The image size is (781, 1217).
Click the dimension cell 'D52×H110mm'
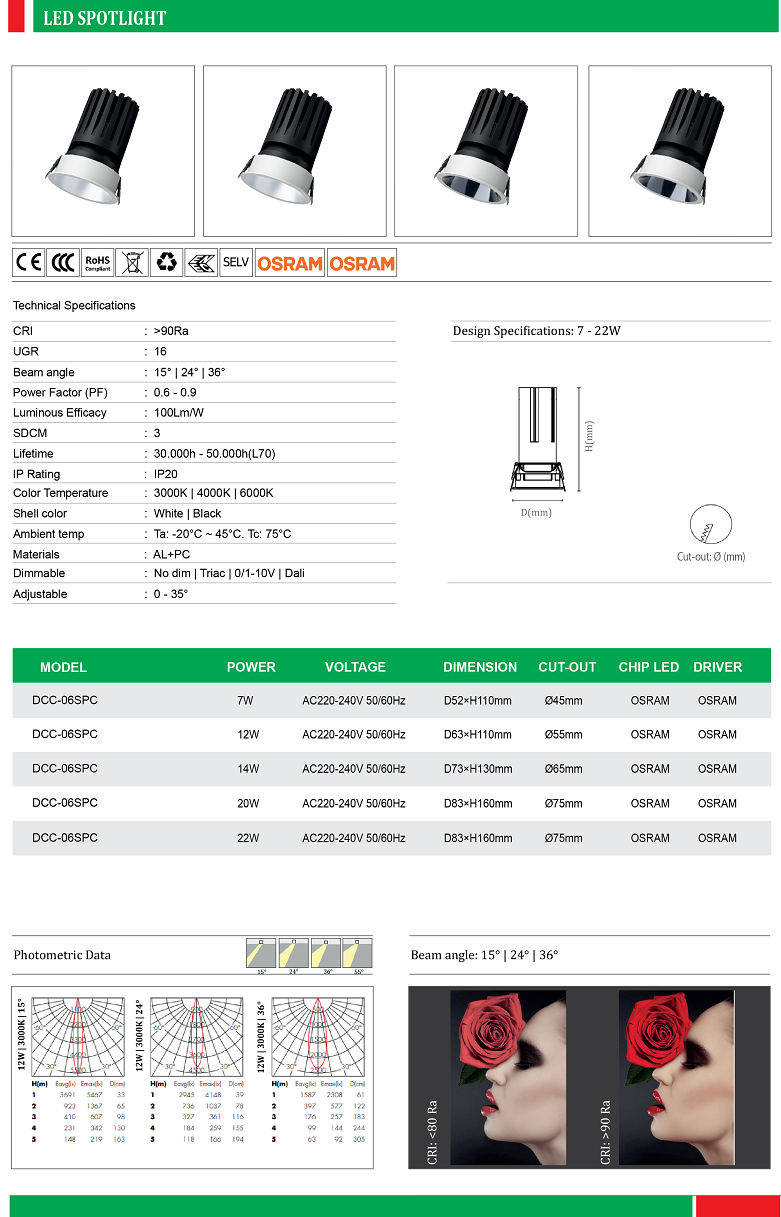[478, 701]
